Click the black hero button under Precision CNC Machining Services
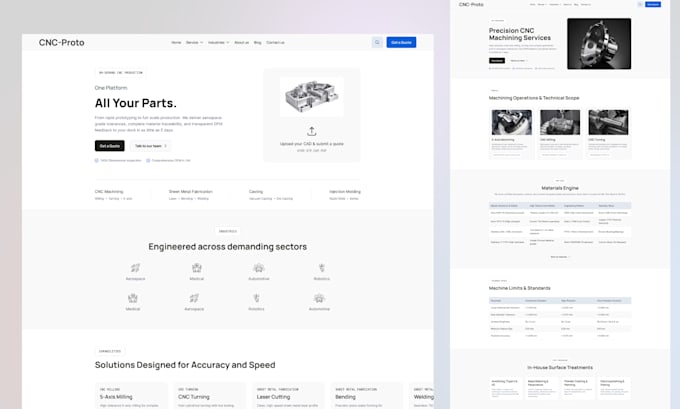Image resolution: width=680 pixels, height=409 pixels. pos(497,61)
